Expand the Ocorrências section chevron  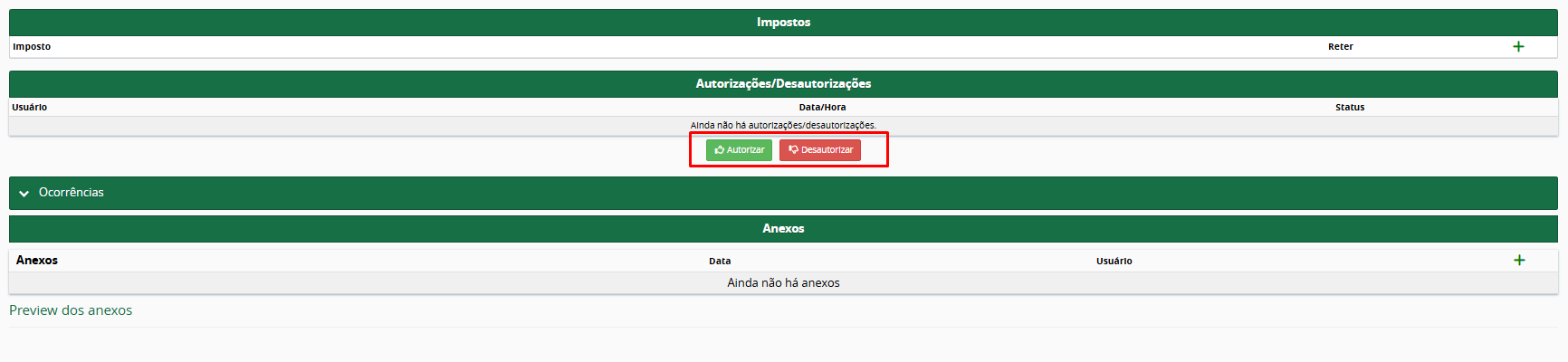pos(24,193)
